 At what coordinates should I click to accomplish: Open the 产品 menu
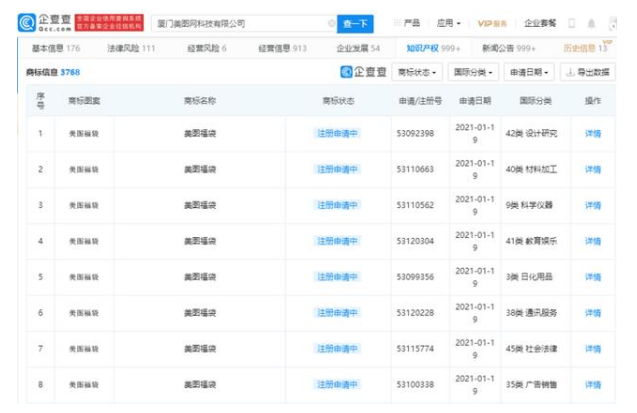(407, 23)
